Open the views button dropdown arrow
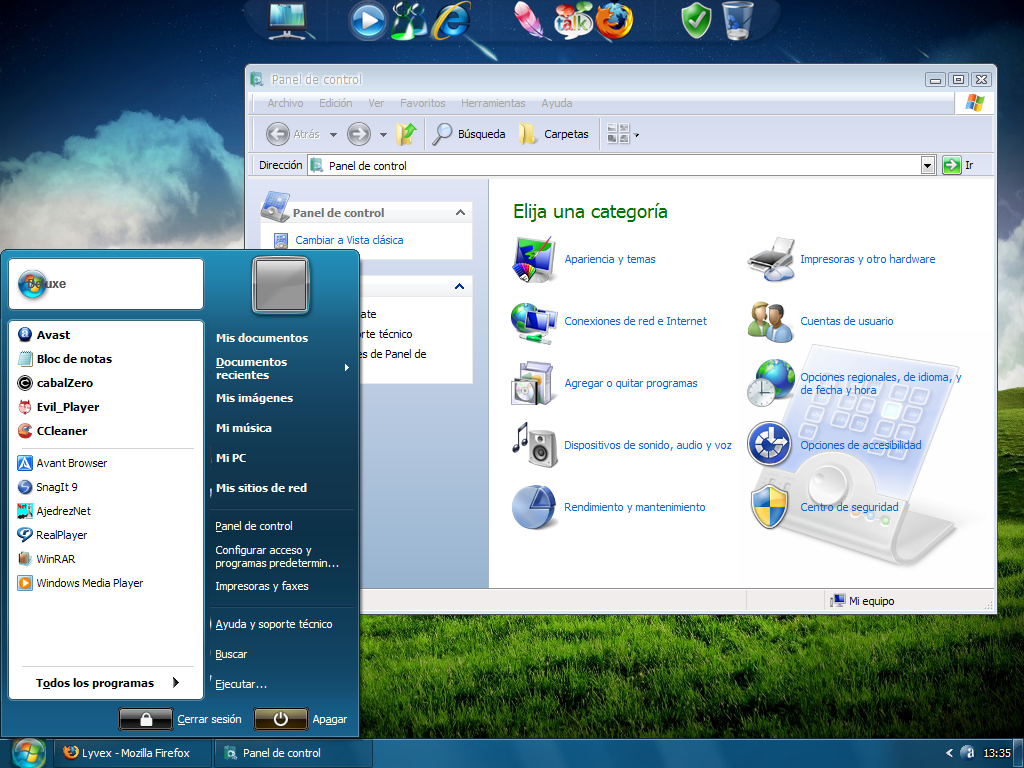Screen dimensions: 1024x768 coord(637,135)
